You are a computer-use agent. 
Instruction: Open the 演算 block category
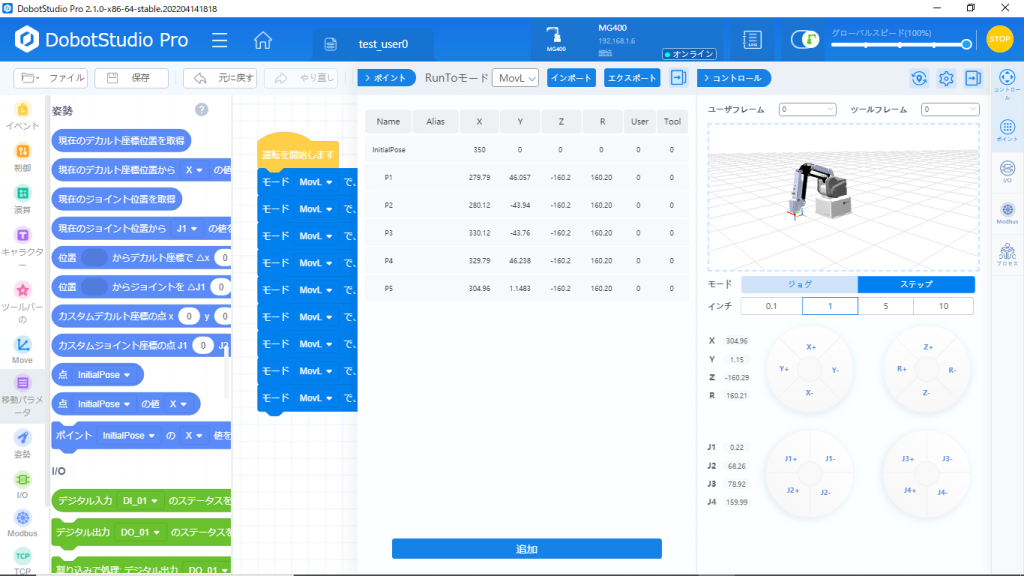click(23, 199)
